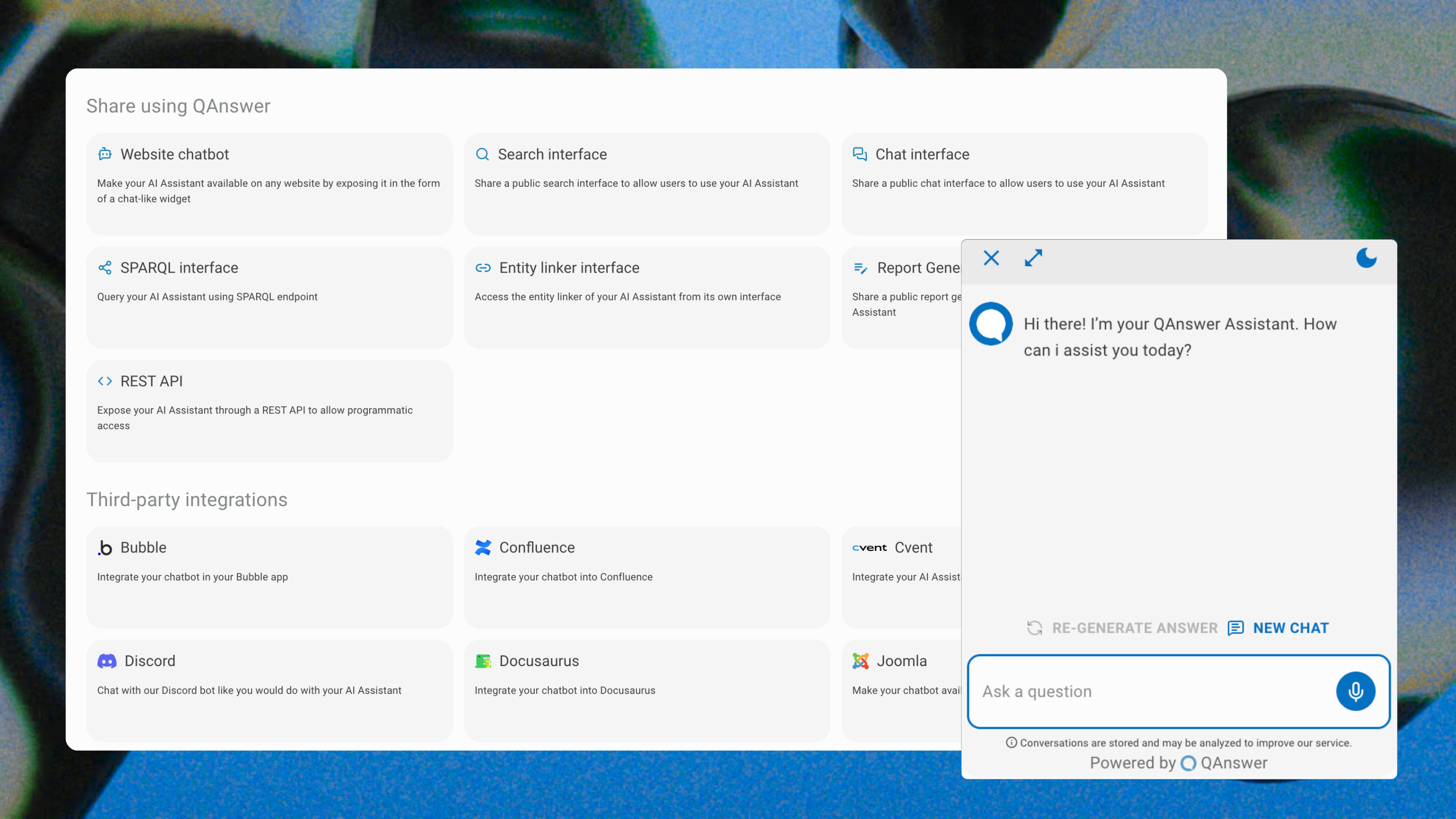Open the Website chatbot sharing option
The height and width of the screenshot is (819, 1456).
pyautogui.click(x=269, y=184)
